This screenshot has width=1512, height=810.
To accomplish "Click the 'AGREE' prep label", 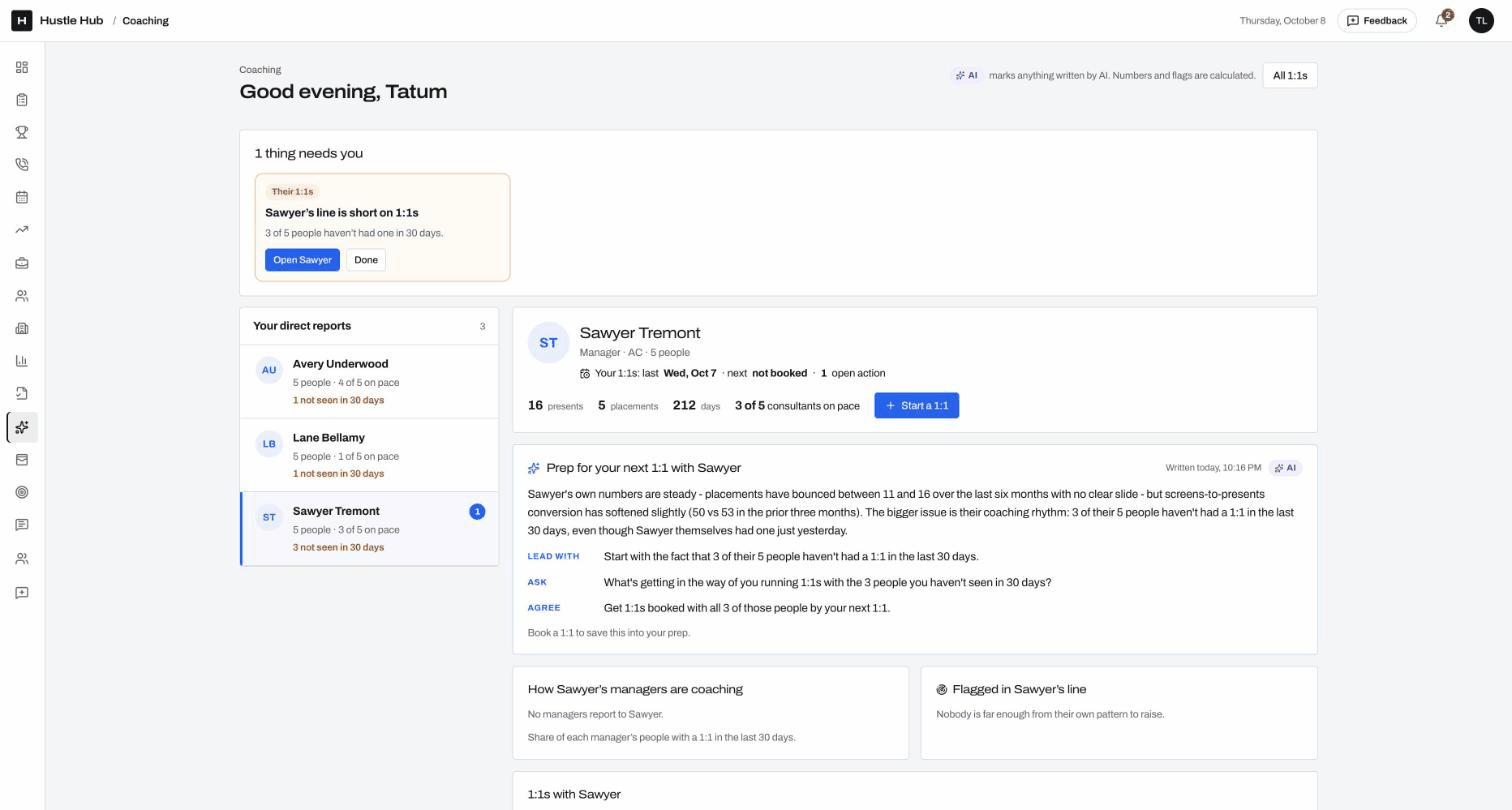I will [544, 608].
